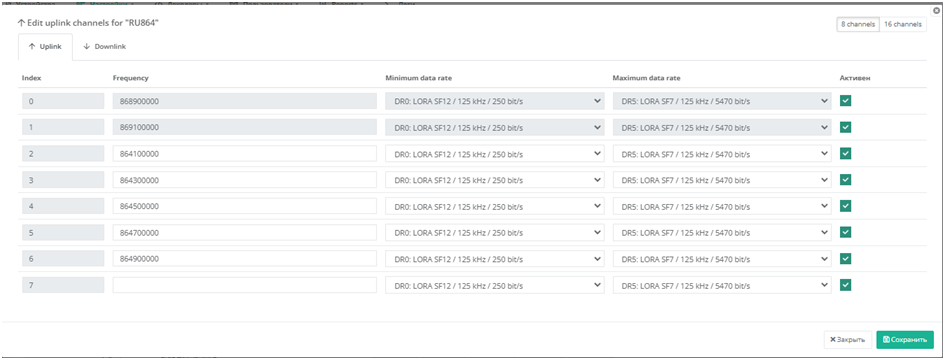Click the Сохранить save button
The height and width of the screenshot is (360, 945).
point(905,339)
